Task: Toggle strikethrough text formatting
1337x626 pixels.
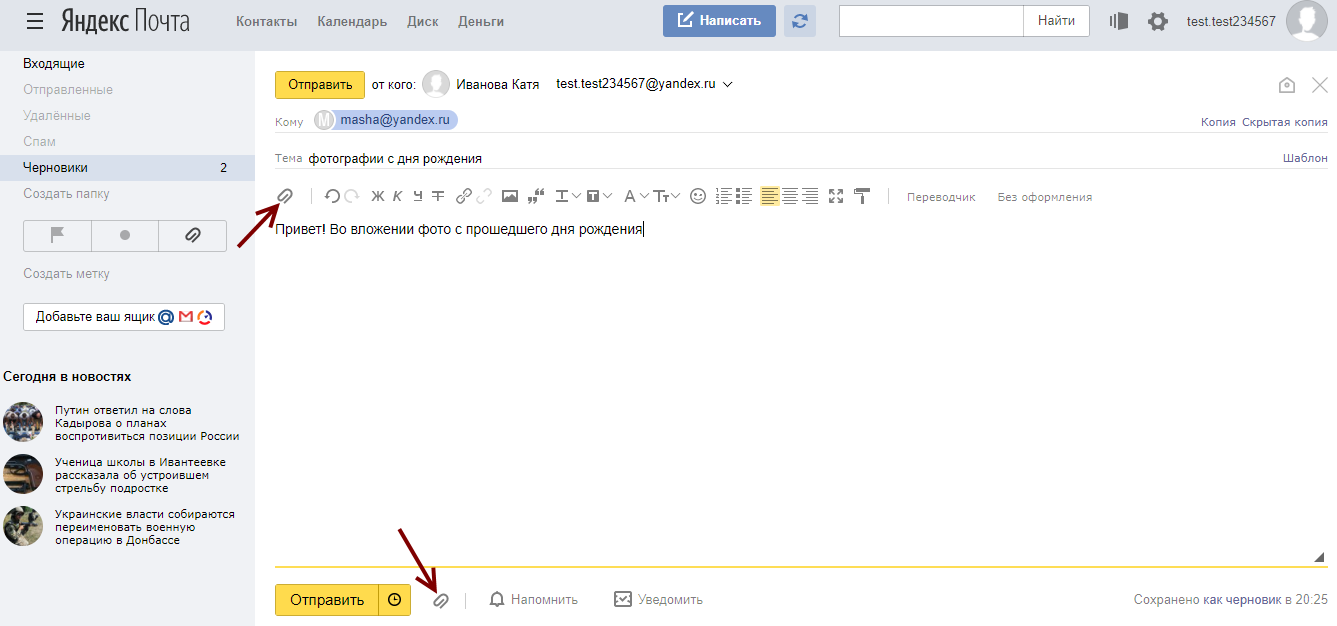Action: click(438, 197)
